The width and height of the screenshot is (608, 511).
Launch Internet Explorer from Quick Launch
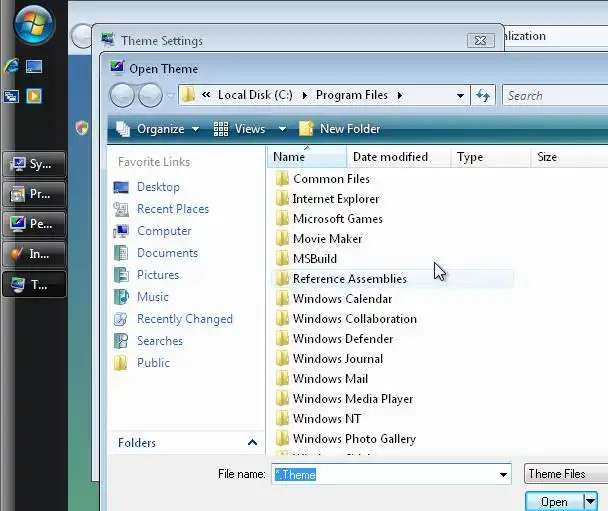(12, 66)
